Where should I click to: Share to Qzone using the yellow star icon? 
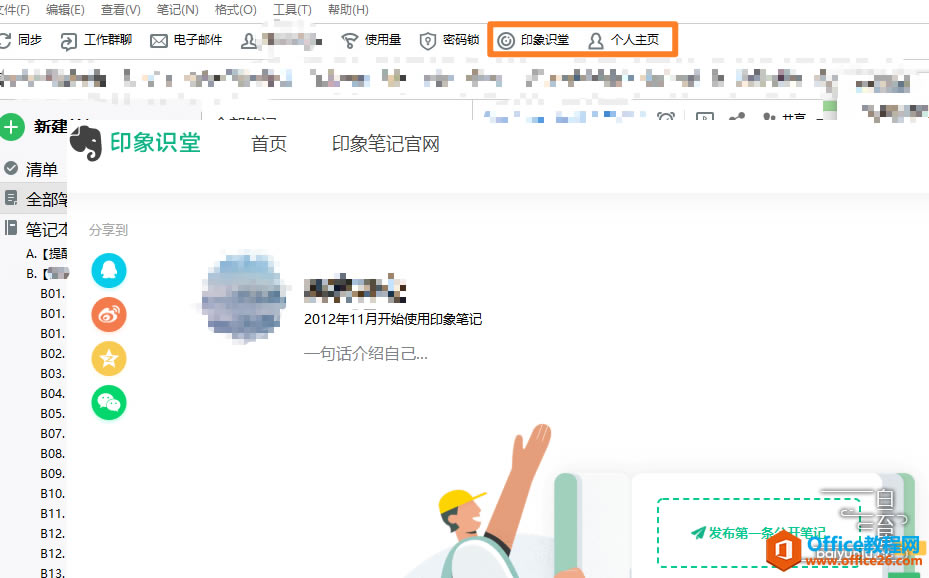click(x=109, y=358)
